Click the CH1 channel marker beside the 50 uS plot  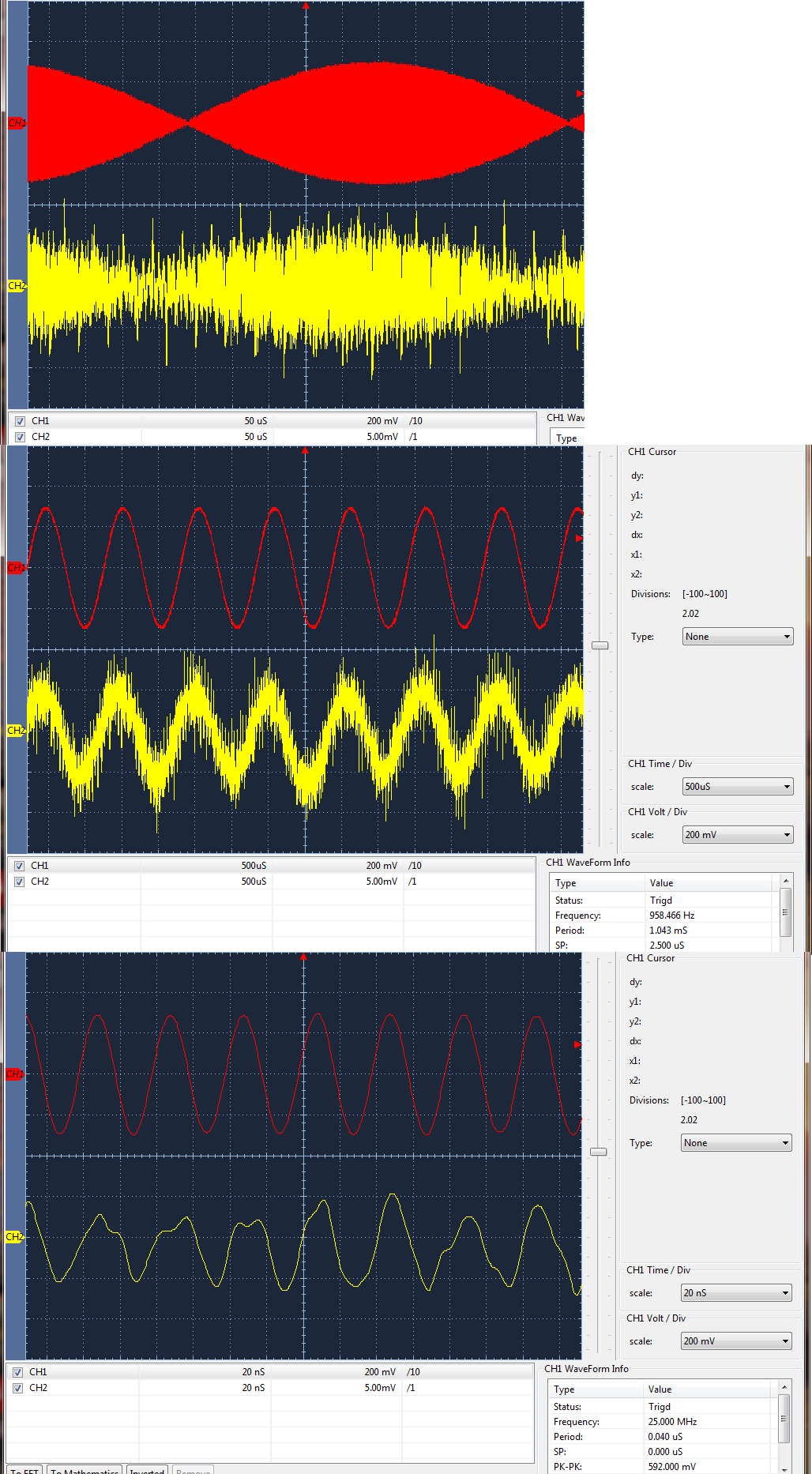(17, 122)
